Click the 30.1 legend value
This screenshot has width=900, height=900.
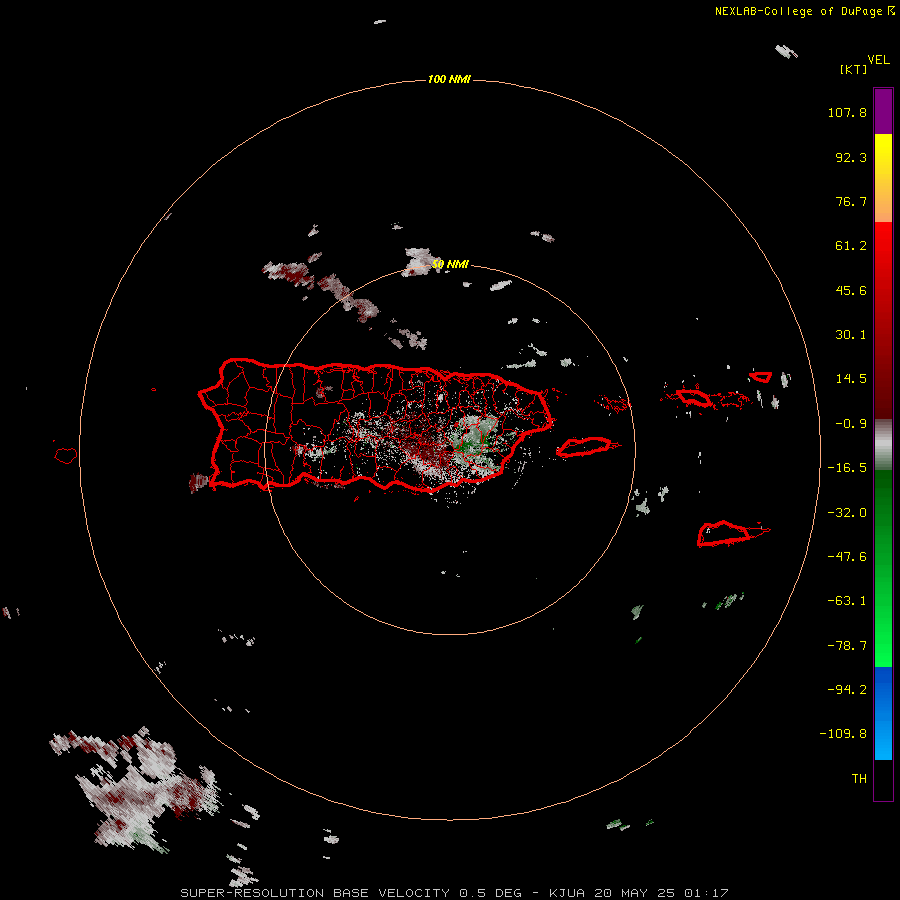851,335
